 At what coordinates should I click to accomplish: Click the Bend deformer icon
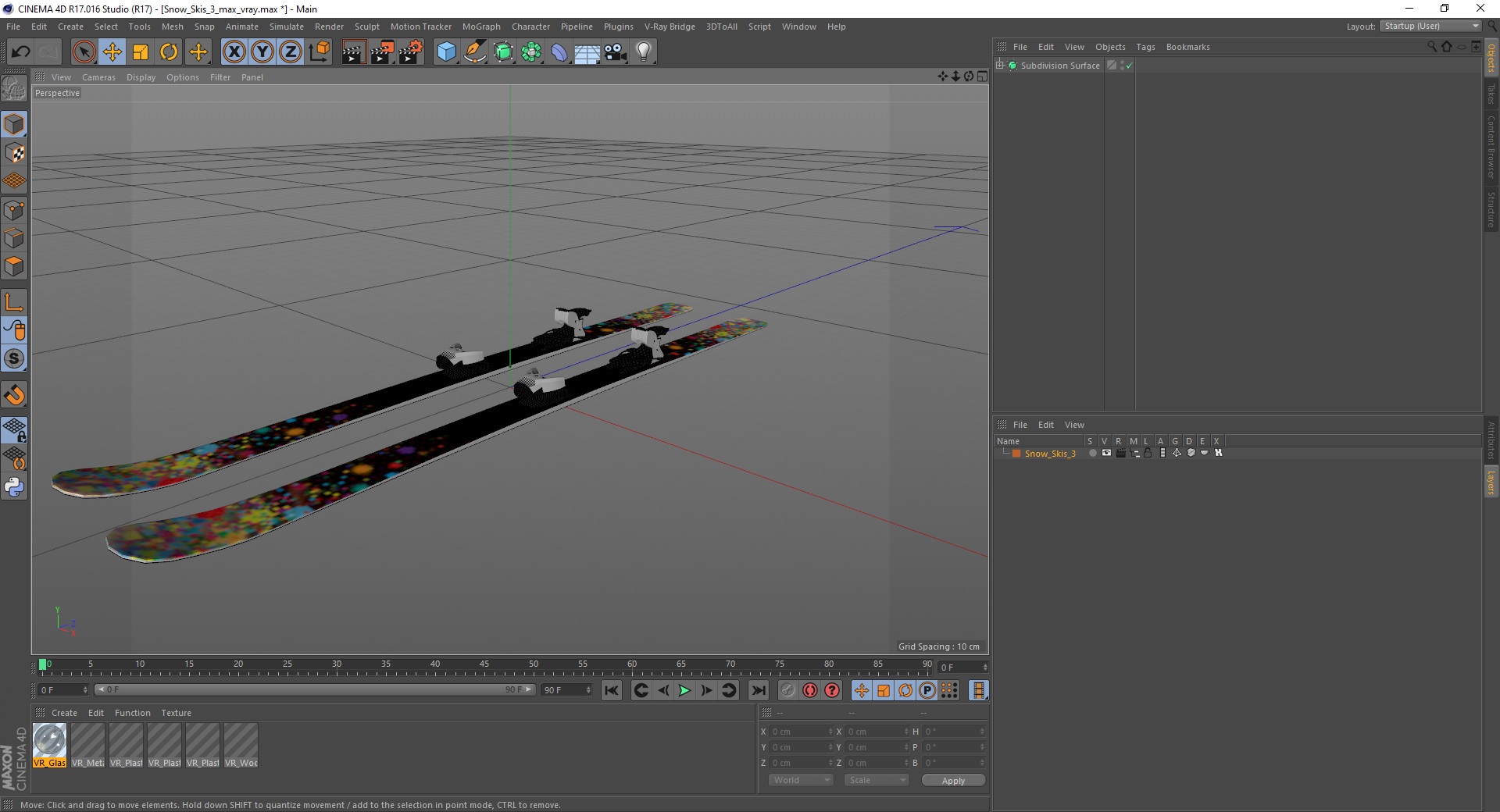(x=560, y=52)
